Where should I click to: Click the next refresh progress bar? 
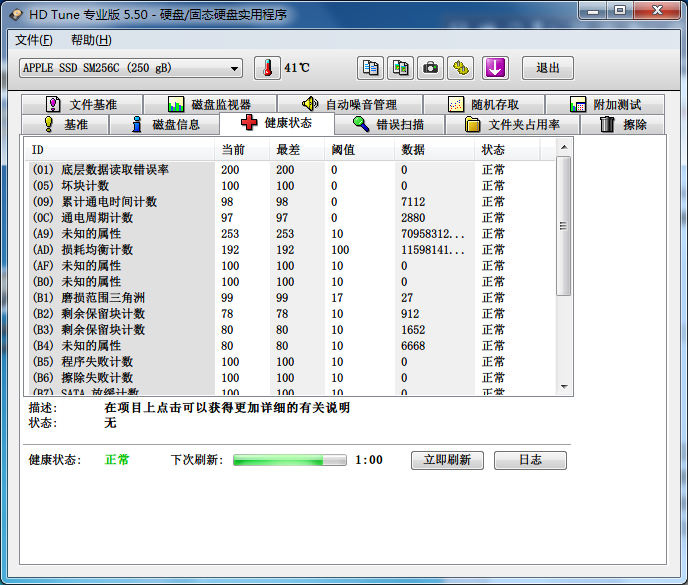pos(290,460)
